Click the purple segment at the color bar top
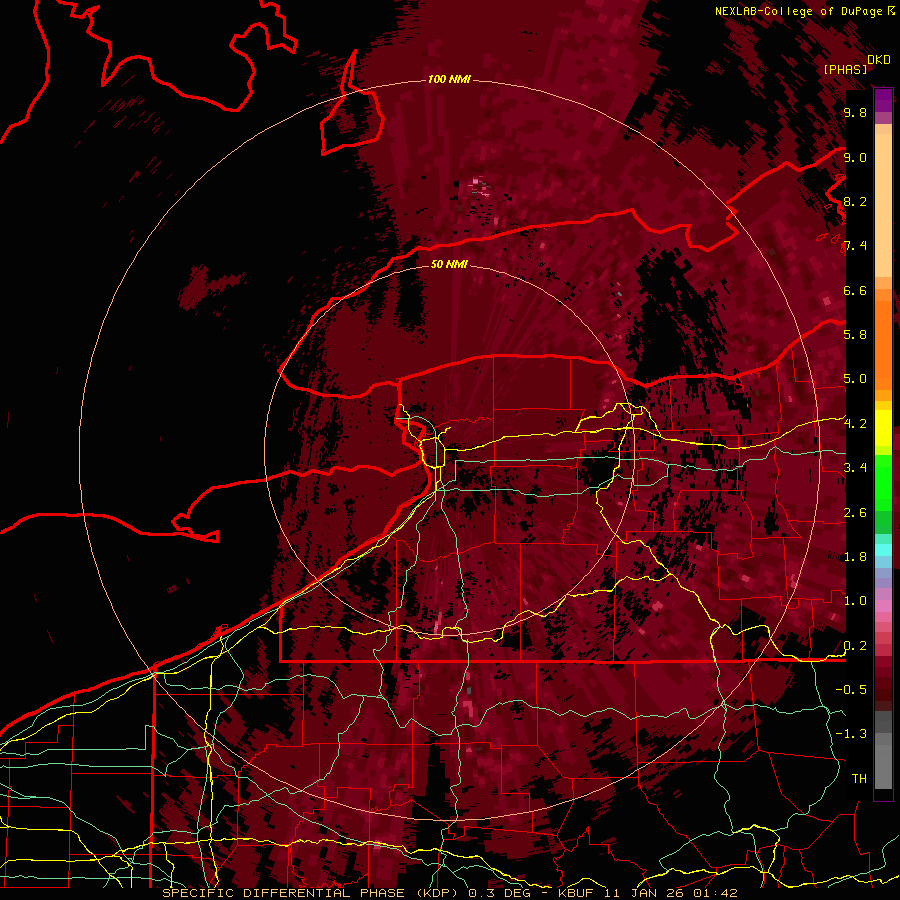 point(883,100)
